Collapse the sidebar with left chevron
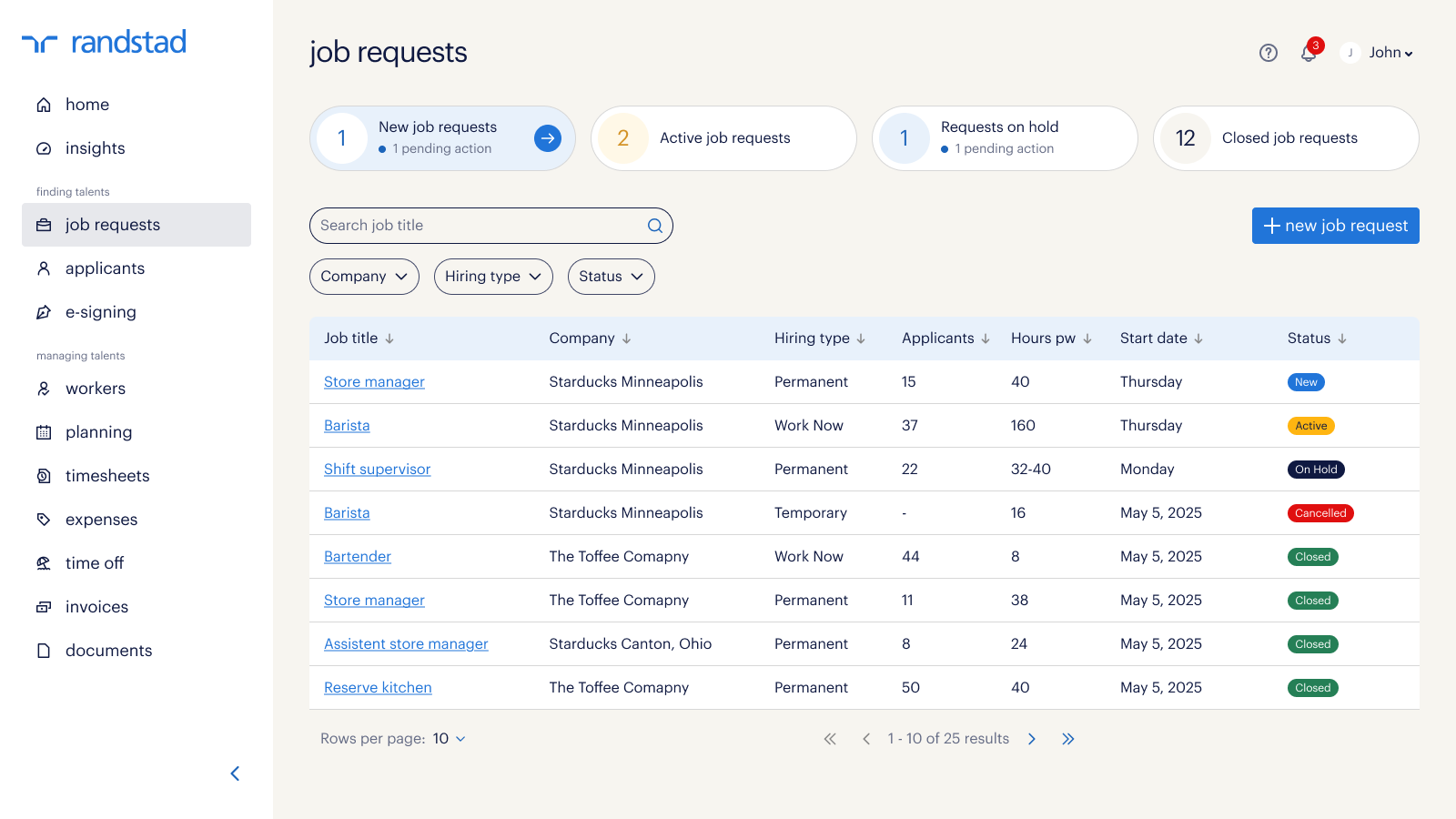The image size is (1456, 819). pyautogui.click(x=235, y=773)
